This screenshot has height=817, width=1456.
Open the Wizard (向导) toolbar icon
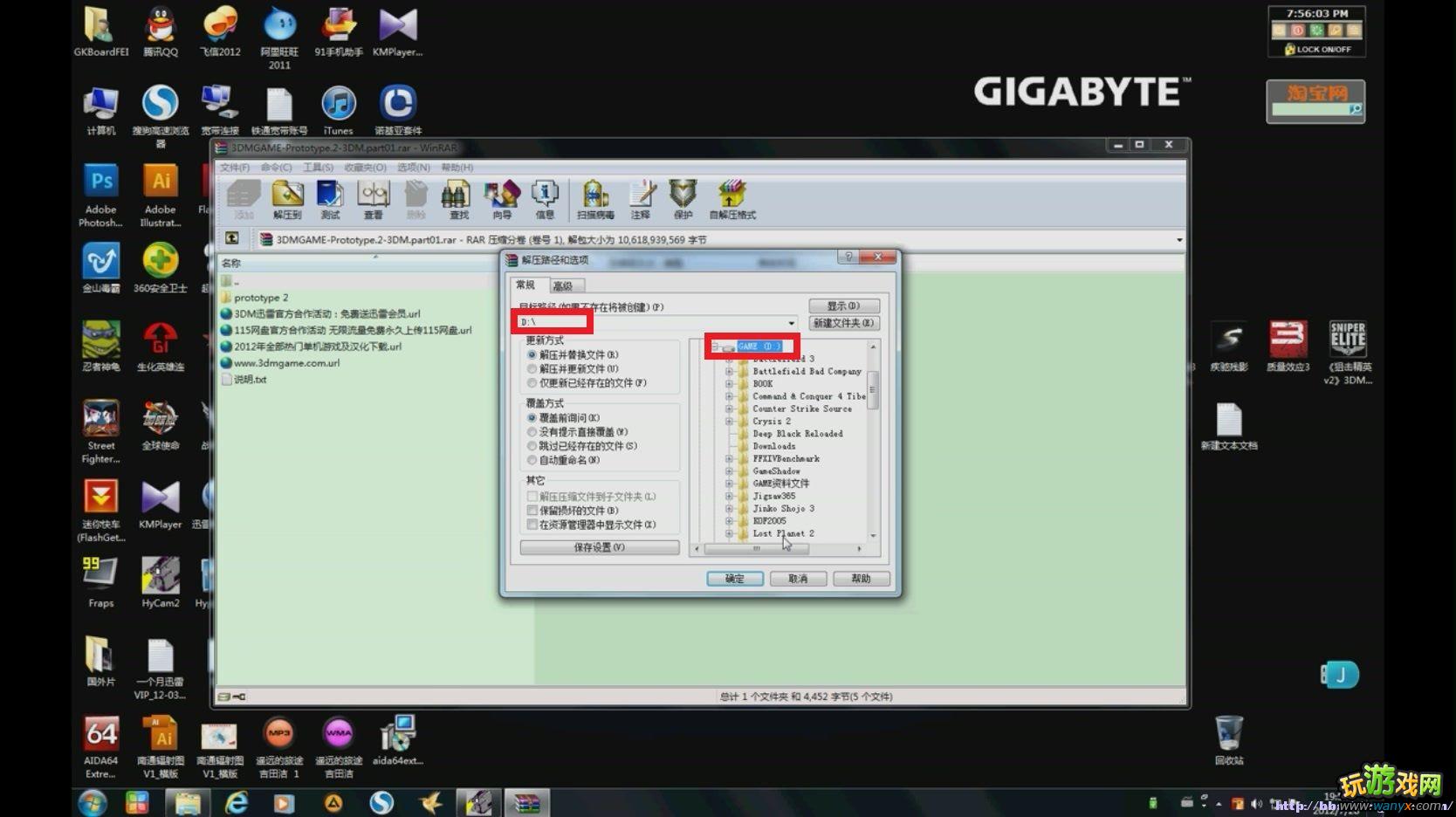coord(502,199)
